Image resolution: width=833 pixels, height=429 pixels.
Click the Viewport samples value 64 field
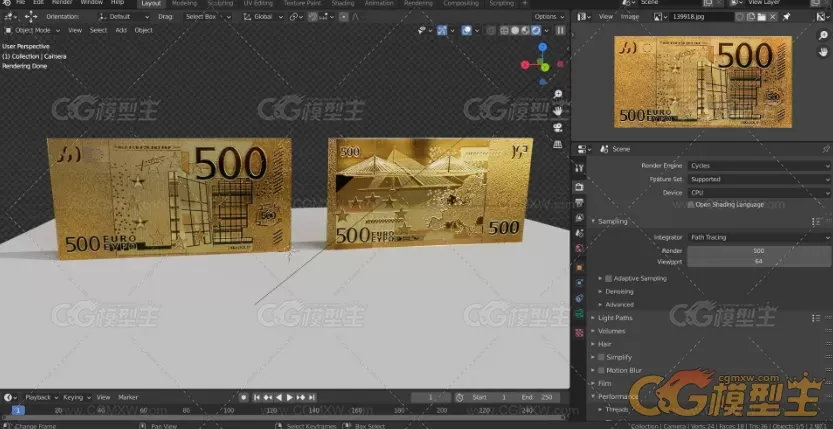tap(759, 261)
